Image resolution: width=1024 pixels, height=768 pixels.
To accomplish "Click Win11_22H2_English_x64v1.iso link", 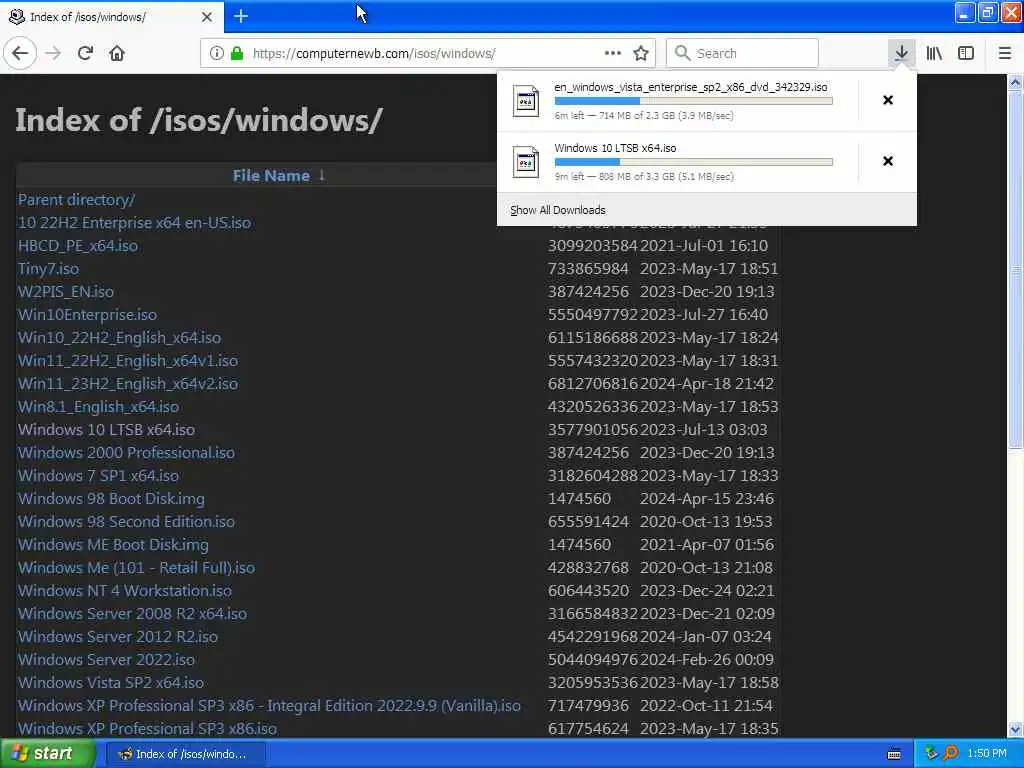I will tap(128, 360).
